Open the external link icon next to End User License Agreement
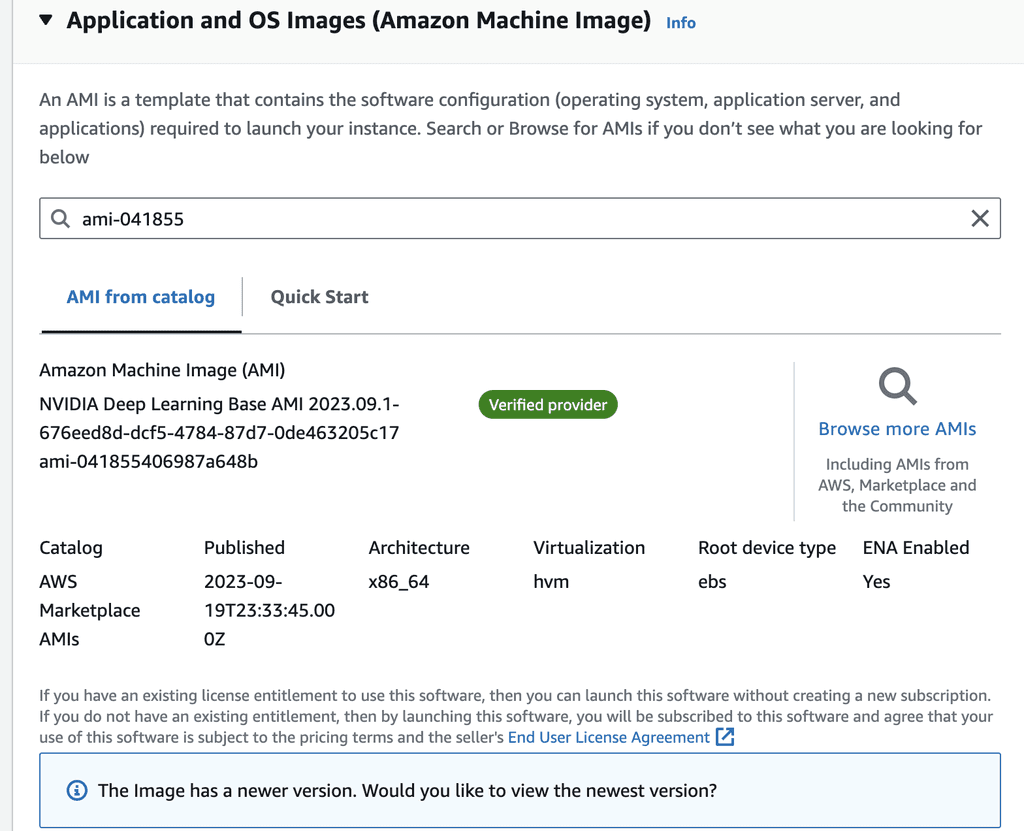 point(723,737)
